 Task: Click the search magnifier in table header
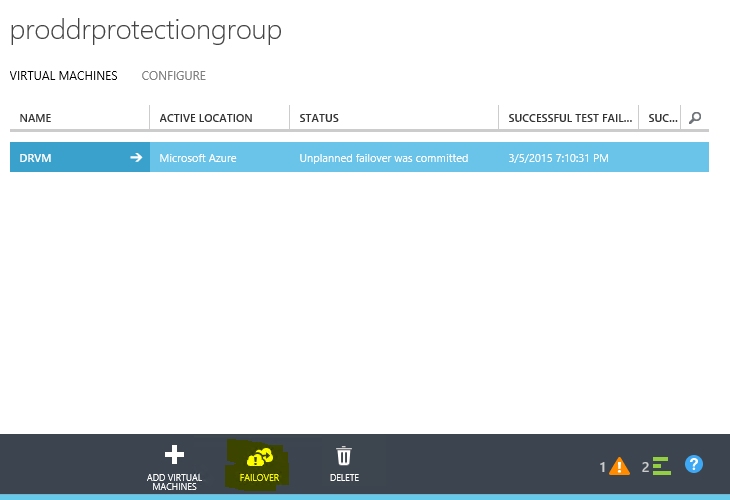point(695,118)
